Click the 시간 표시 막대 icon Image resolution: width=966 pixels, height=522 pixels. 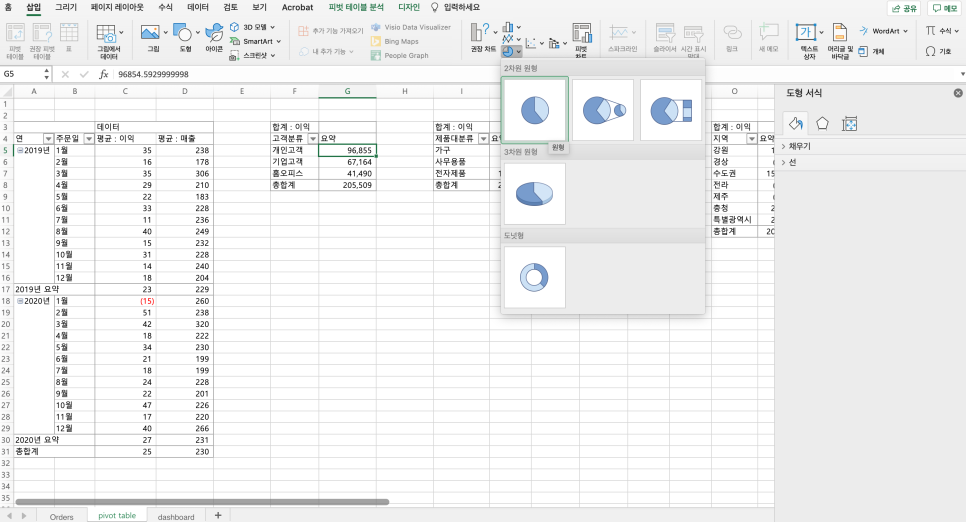[693, 41]
